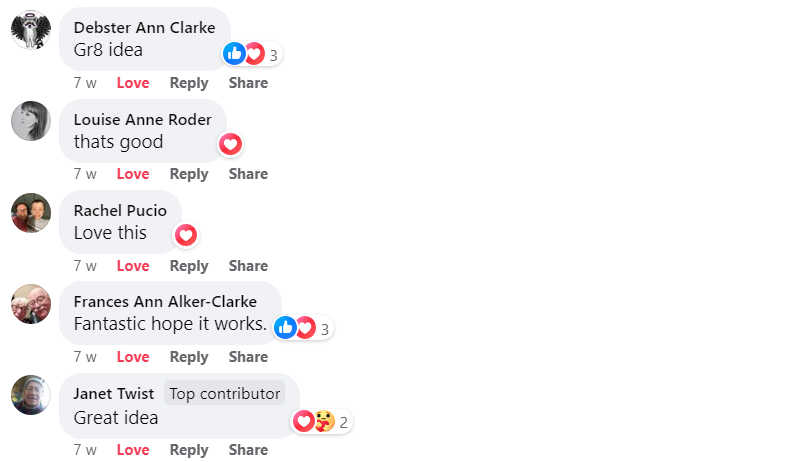Open reactions on Debster Ann Clarke's comment
This screenshot has width=790, height=462.
(252, 54)
